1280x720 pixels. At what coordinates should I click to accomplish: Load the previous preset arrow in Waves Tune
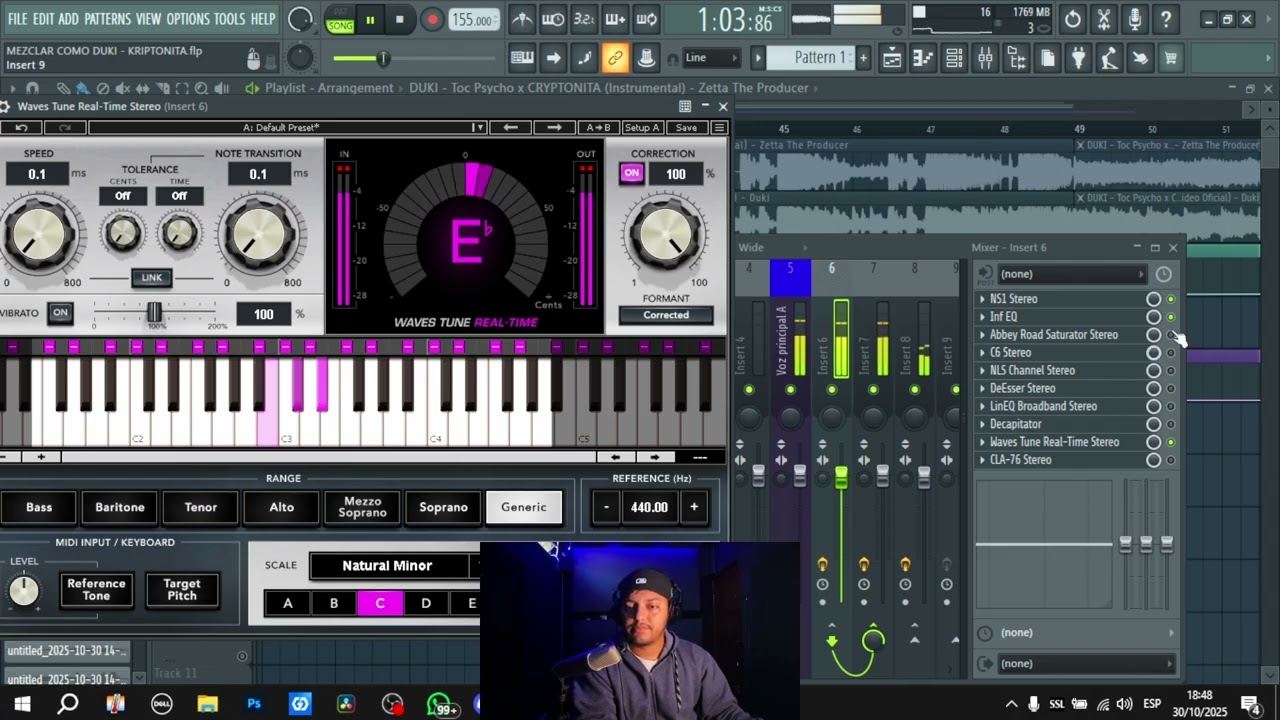click(x=510, y=127)
